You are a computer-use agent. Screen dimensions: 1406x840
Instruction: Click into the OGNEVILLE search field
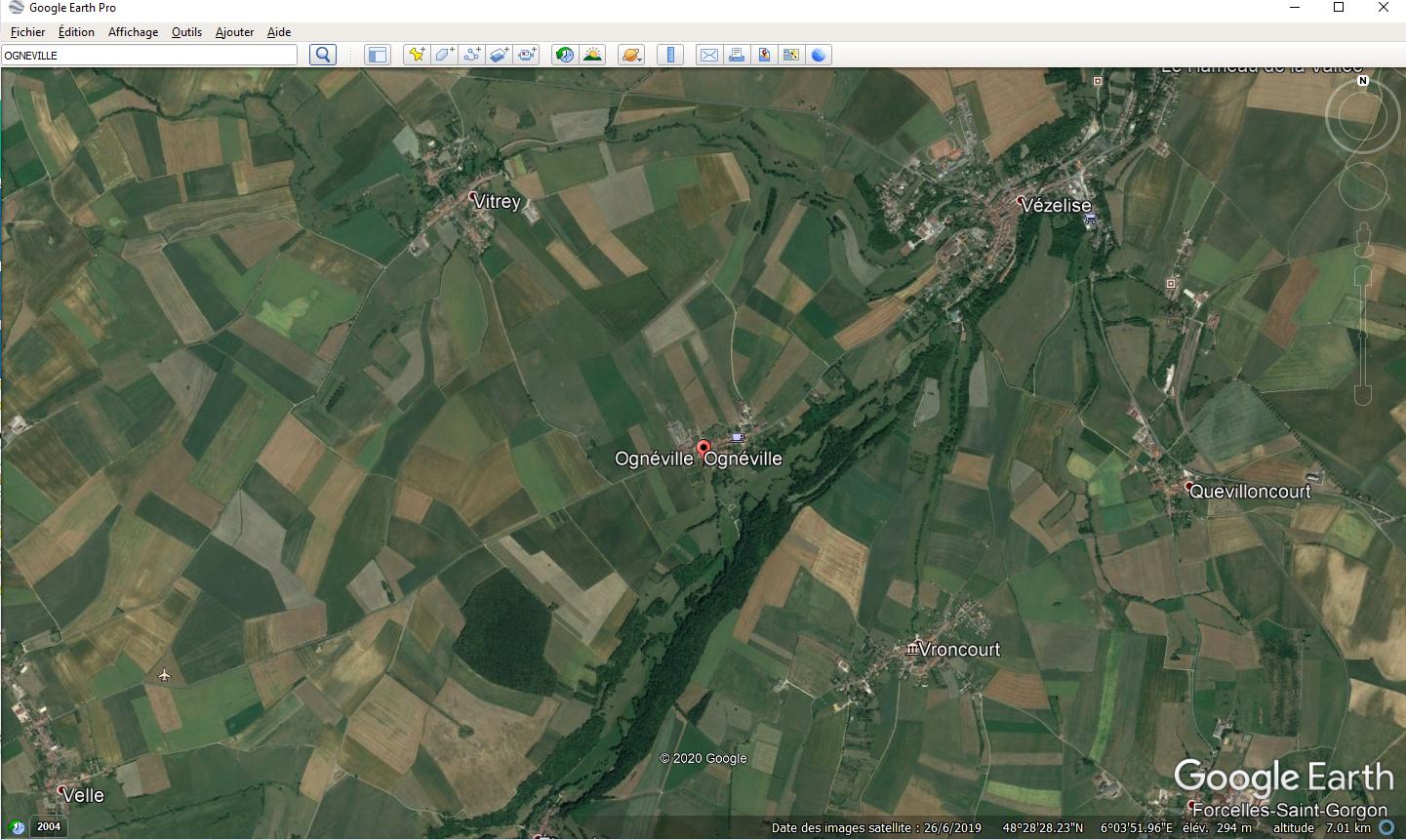tap(149, 56)
